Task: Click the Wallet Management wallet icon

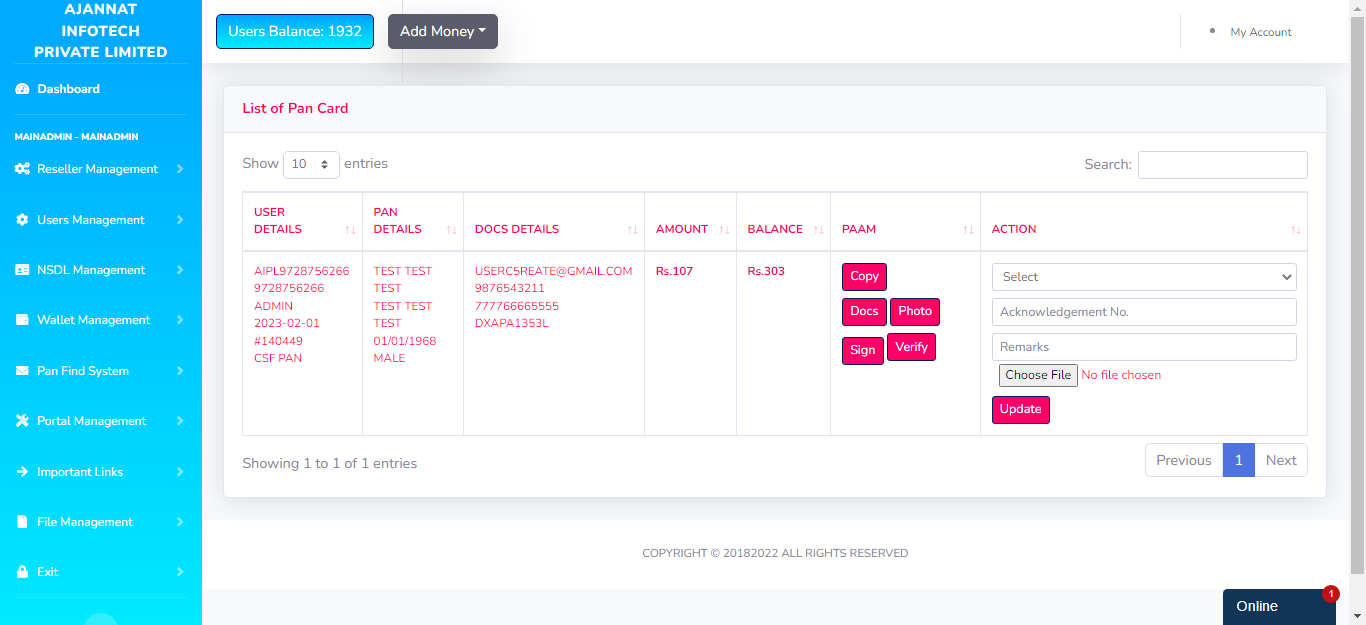Action: 22,320
